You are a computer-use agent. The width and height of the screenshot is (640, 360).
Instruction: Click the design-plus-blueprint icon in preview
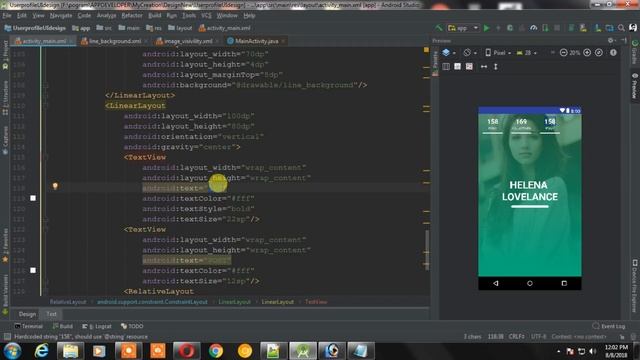[469, 67]
